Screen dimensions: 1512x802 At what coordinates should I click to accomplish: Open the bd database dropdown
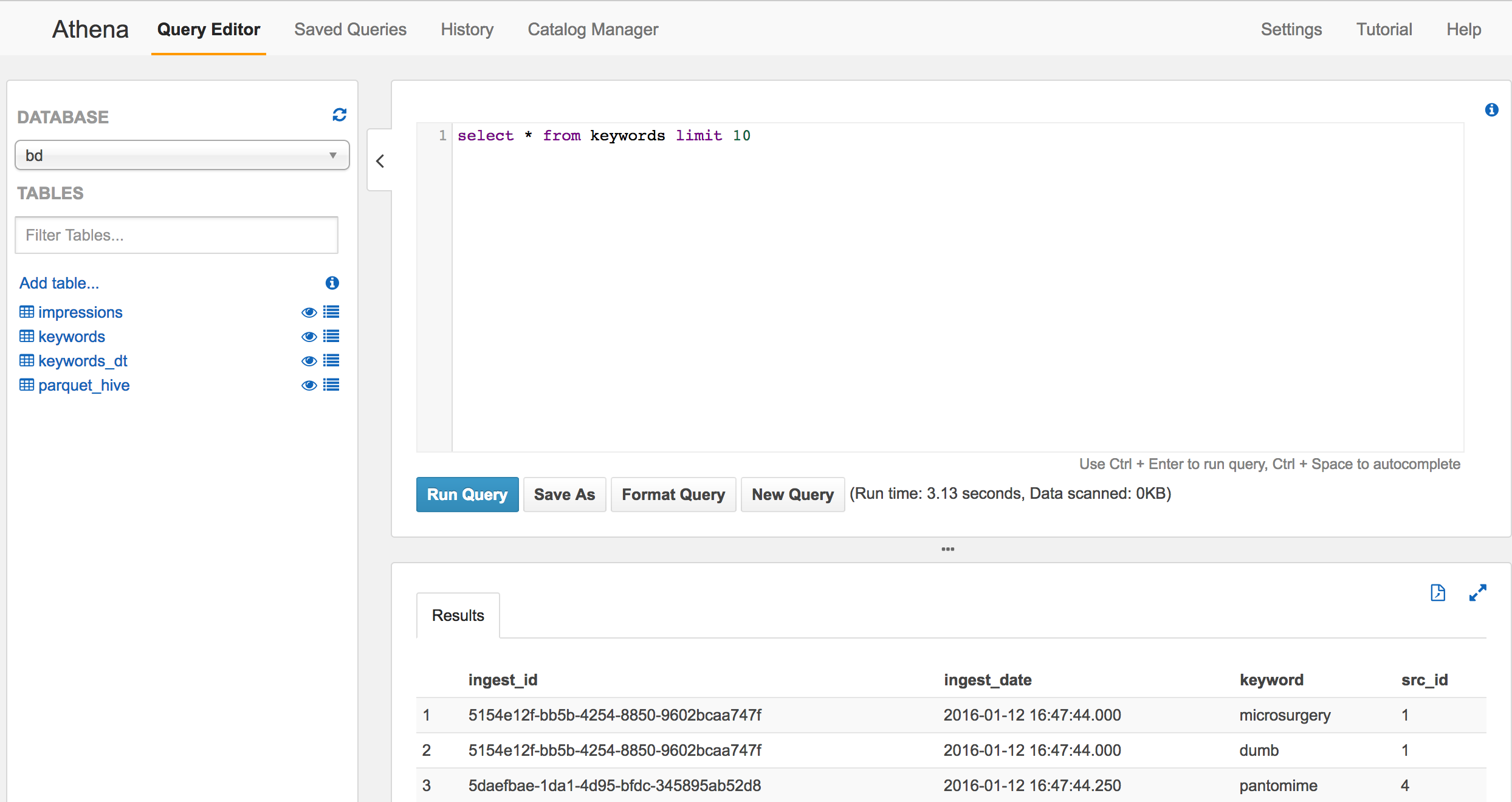click(x=182, y=156)
